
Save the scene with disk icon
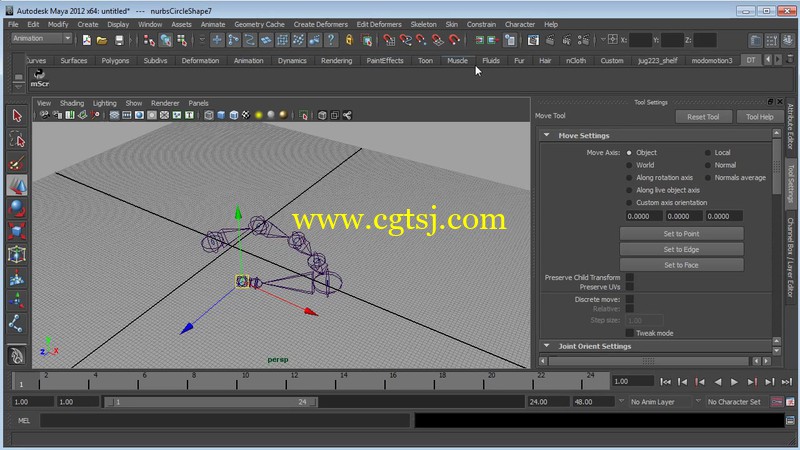(x=119, y=40)
